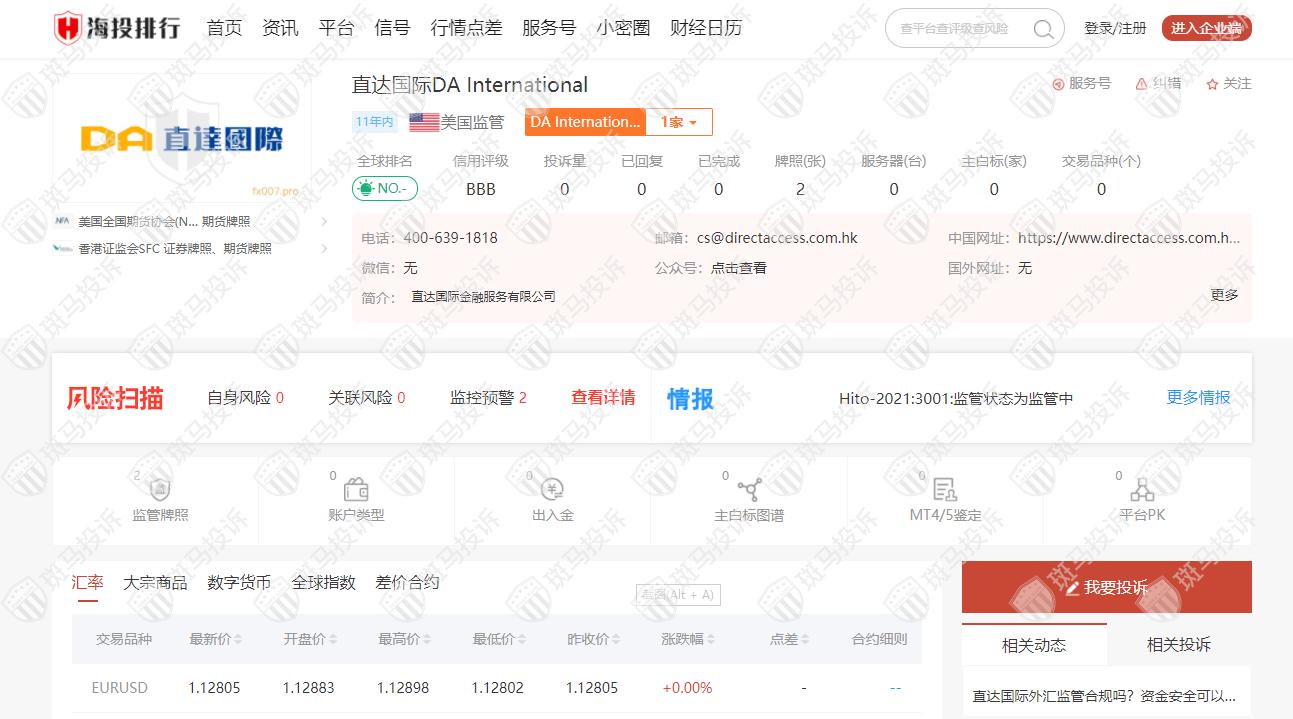Open the 账户类型 wallet icon
Screen dimensions: 1293x719
point(355,490)
